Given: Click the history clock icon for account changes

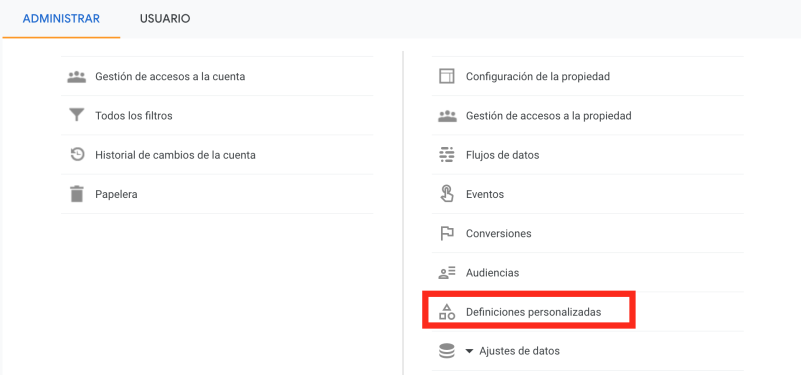Looking at the screenshot, I should tap(77, 154).
